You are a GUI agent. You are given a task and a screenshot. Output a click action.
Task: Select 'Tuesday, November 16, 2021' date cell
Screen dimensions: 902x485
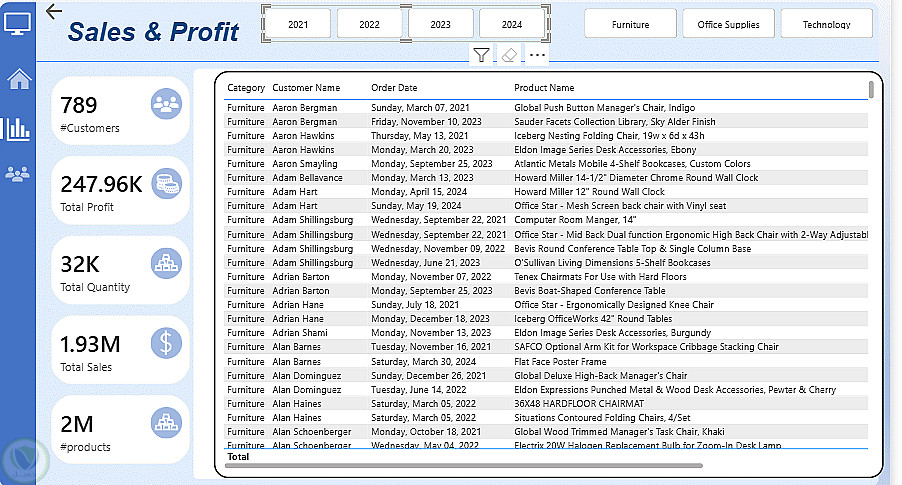tap(431, 347)
